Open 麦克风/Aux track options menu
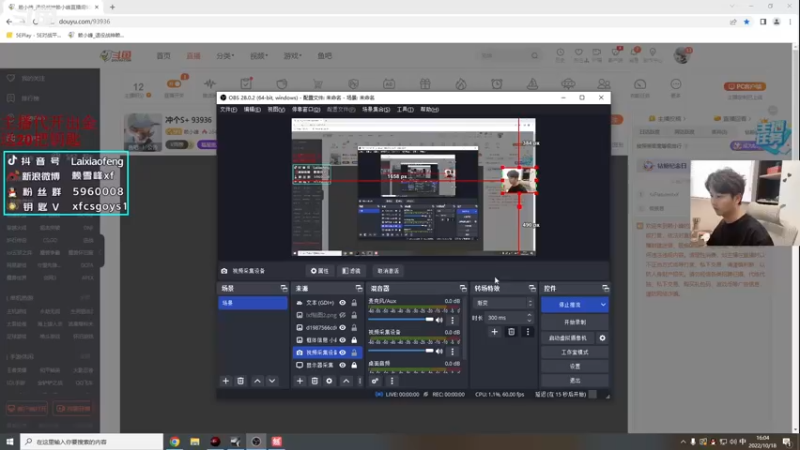This screenshot has height=450, width=800. point(452,320)
